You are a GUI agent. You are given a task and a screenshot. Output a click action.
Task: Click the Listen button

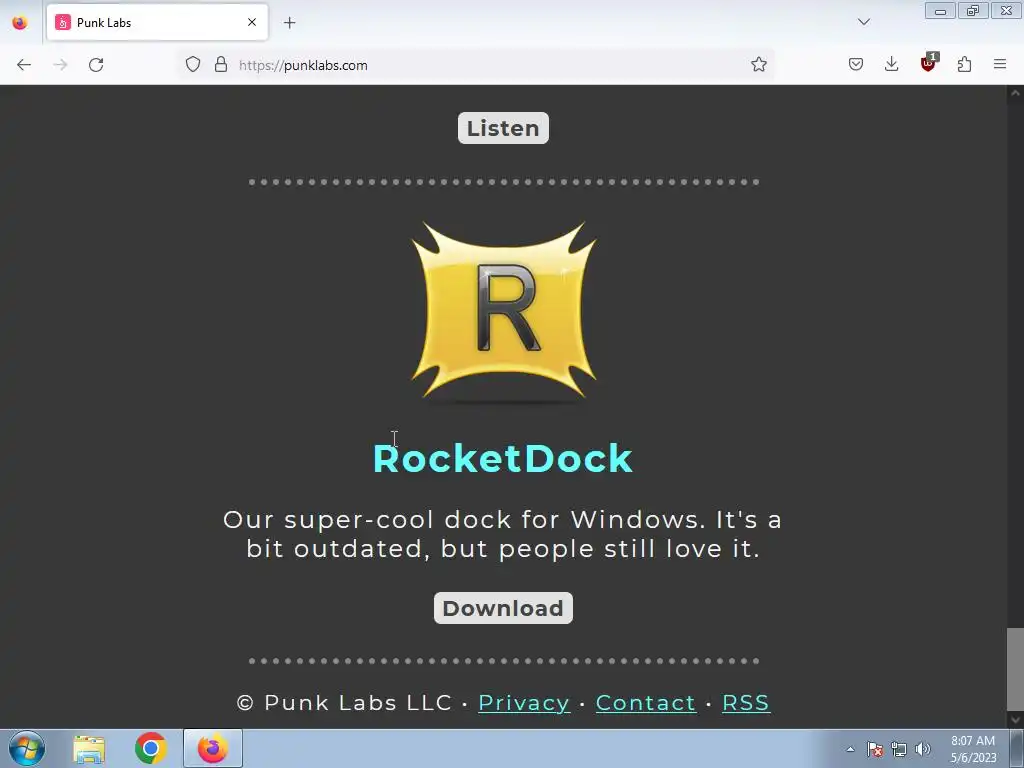click(503, 128)
